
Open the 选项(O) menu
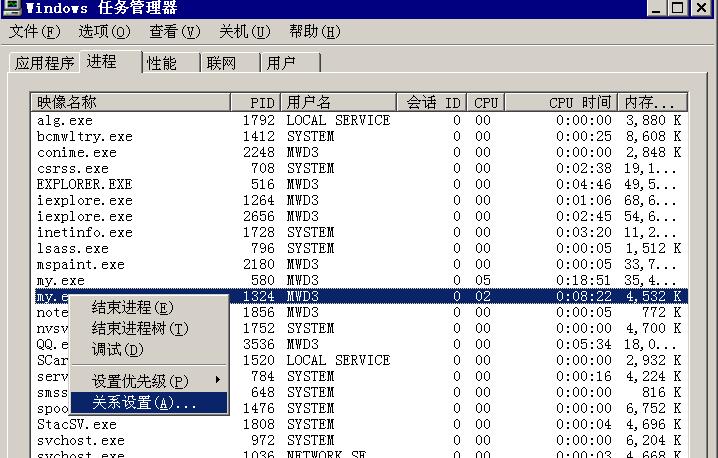click(104, 32)
